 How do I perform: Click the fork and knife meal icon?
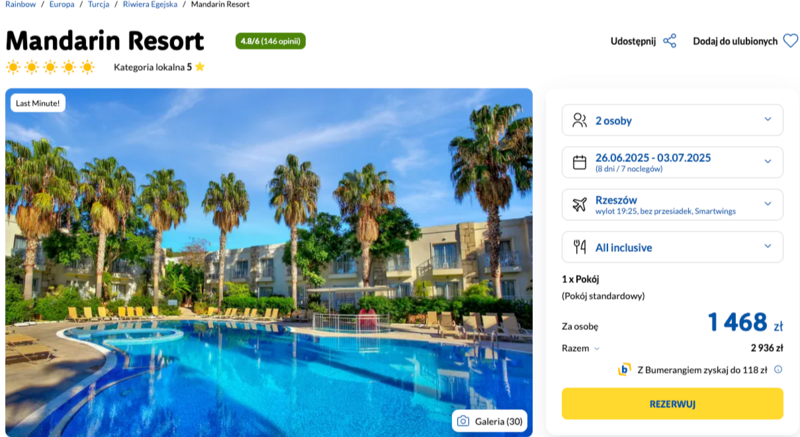(580, 247)
